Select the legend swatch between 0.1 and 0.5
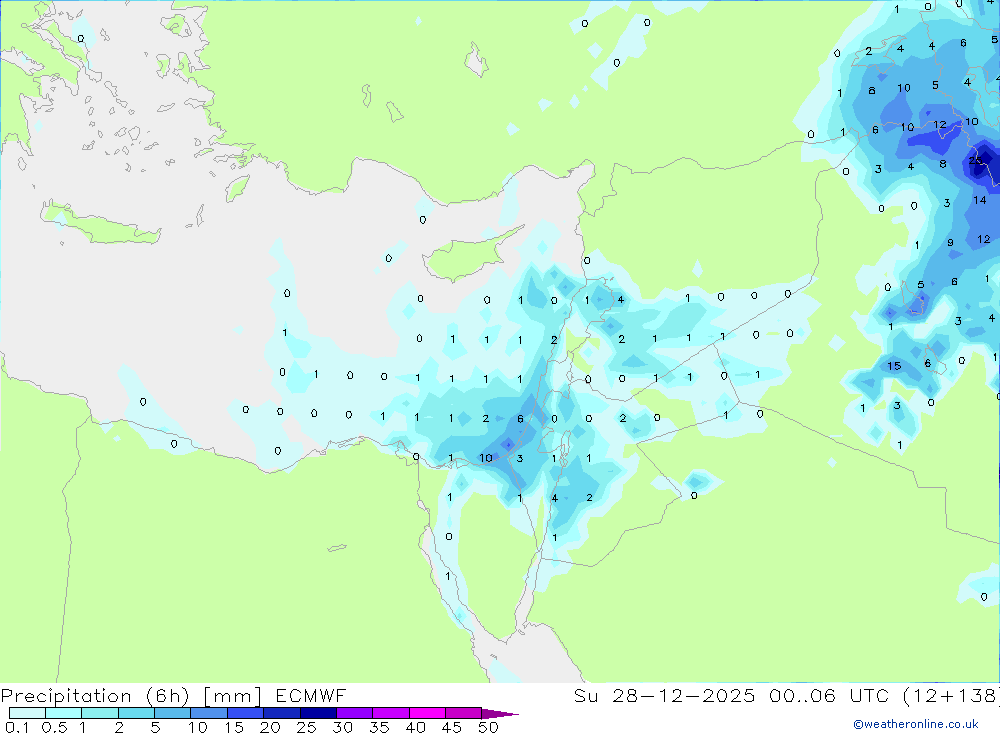The image size is (1000, 733). [x=27, y=713]
